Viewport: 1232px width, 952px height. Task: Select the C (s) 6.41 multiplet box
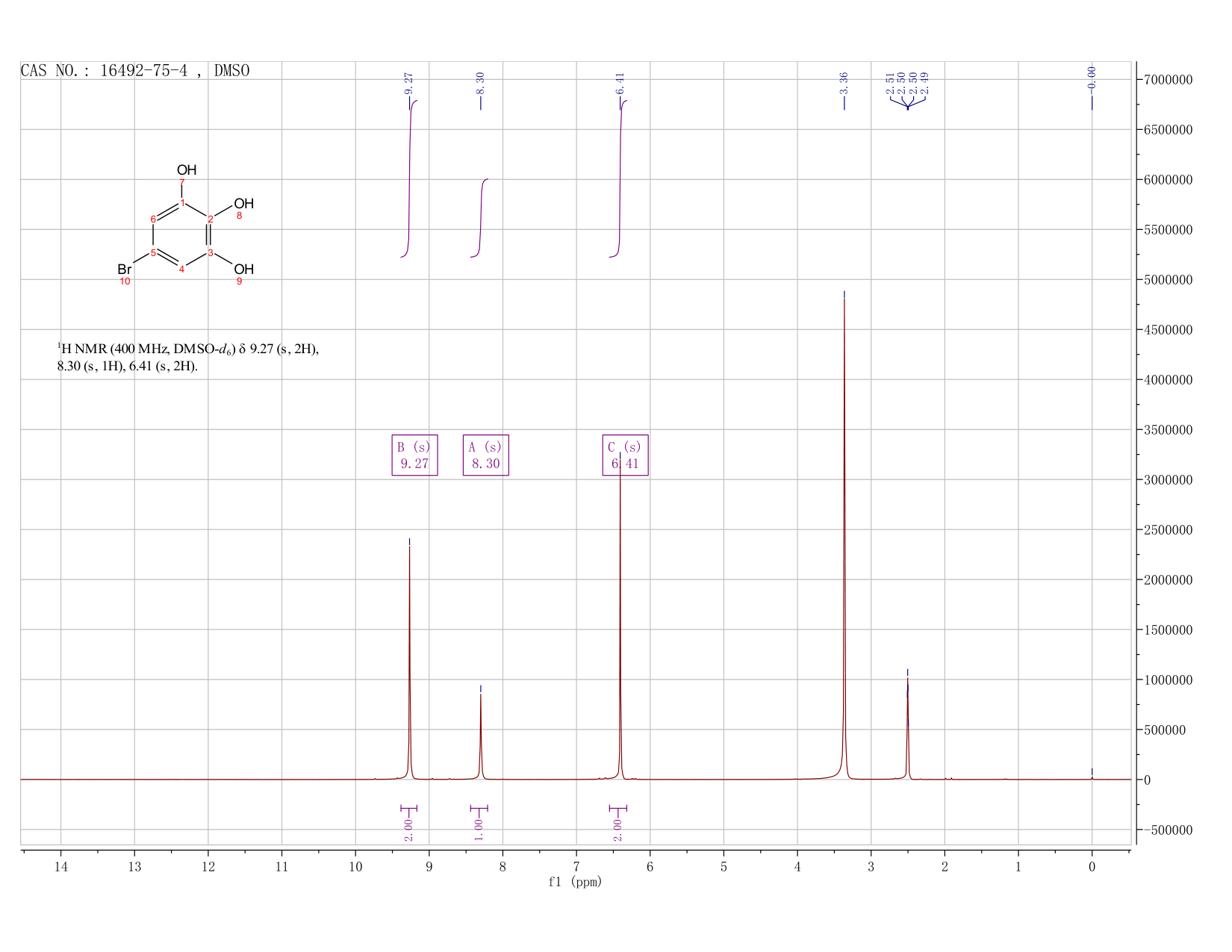coord(625,455)
